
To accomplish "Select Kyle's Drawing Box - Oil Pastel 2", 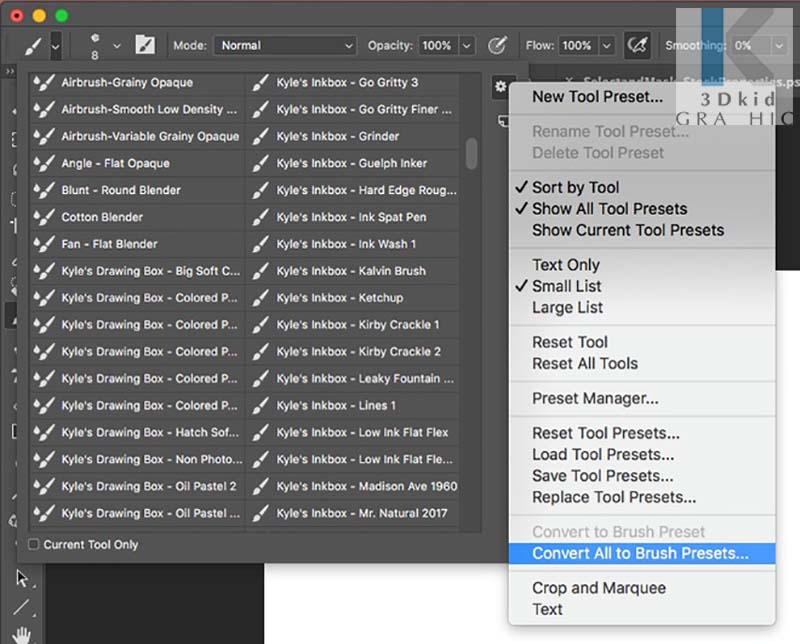I will click(137, 486).
